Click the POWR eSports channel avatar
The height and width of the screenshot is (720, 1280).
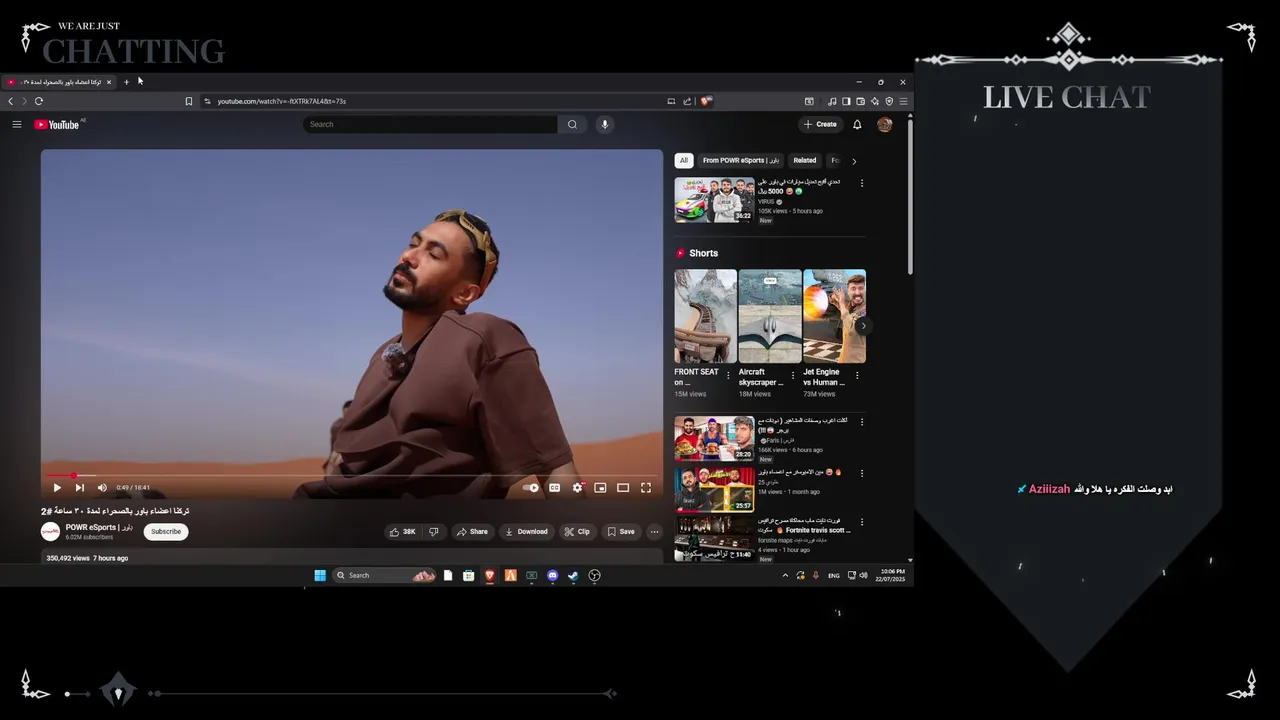click(50, 532)
